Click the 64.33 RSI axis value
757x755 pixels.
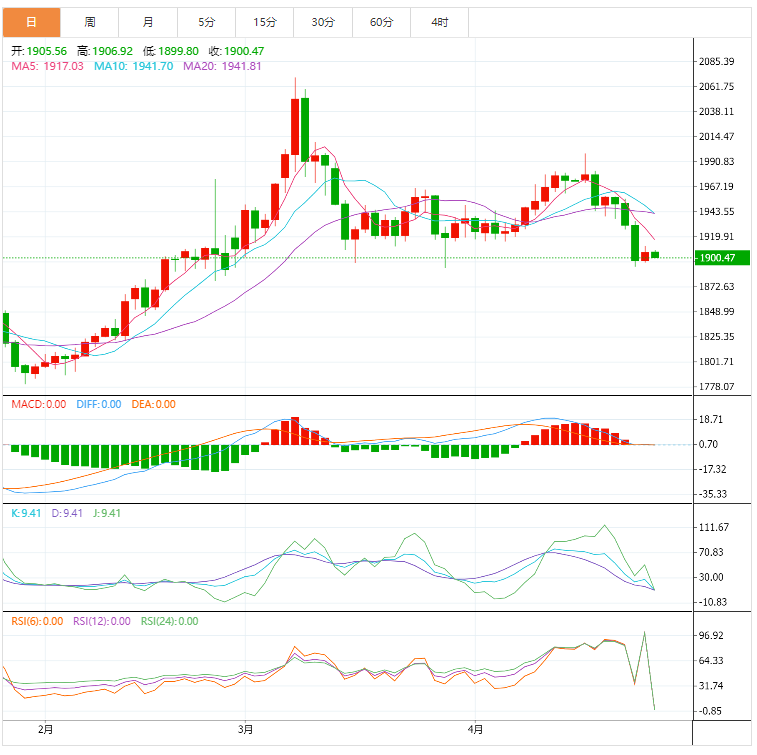click(x=711, y=661)
